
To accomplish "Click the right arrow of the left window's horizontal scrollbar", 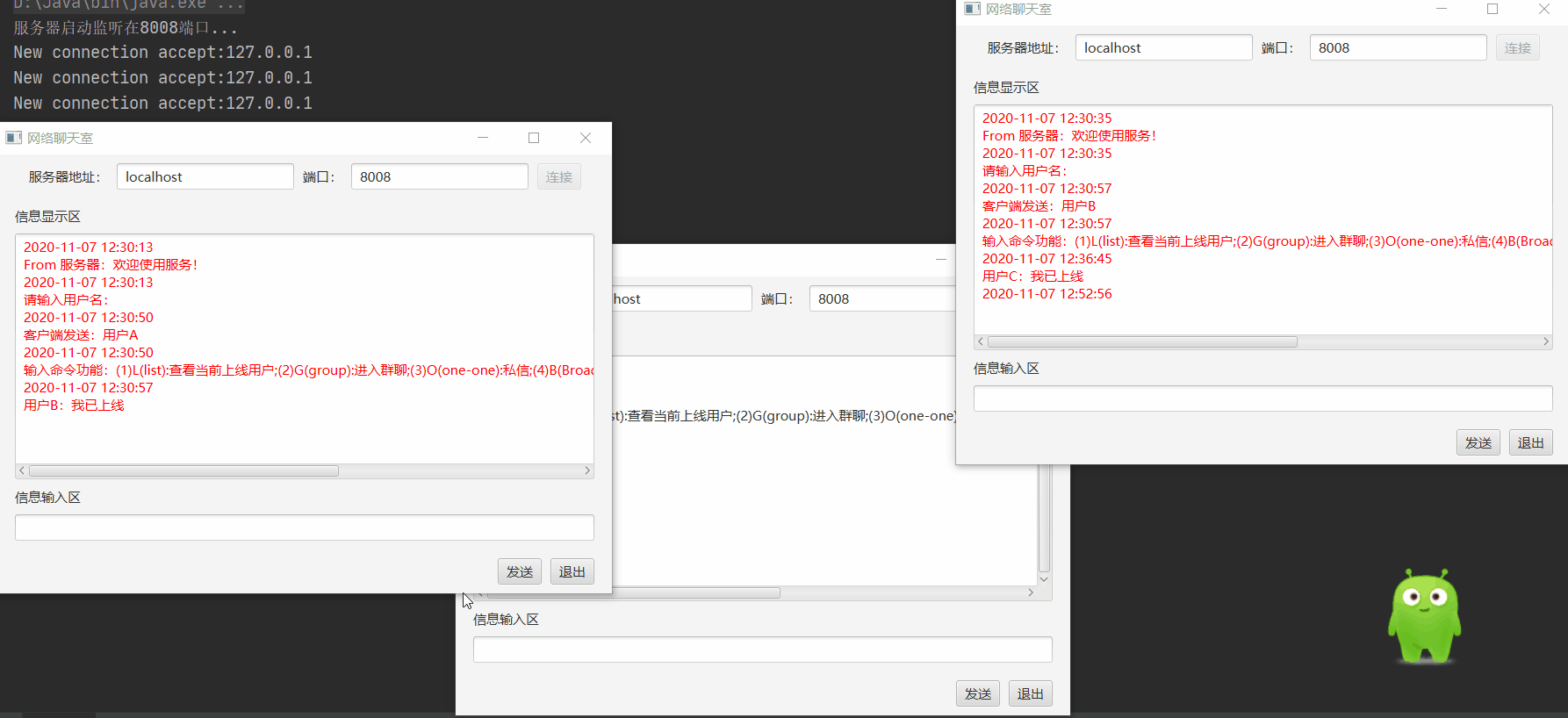I will coord(587,471).
